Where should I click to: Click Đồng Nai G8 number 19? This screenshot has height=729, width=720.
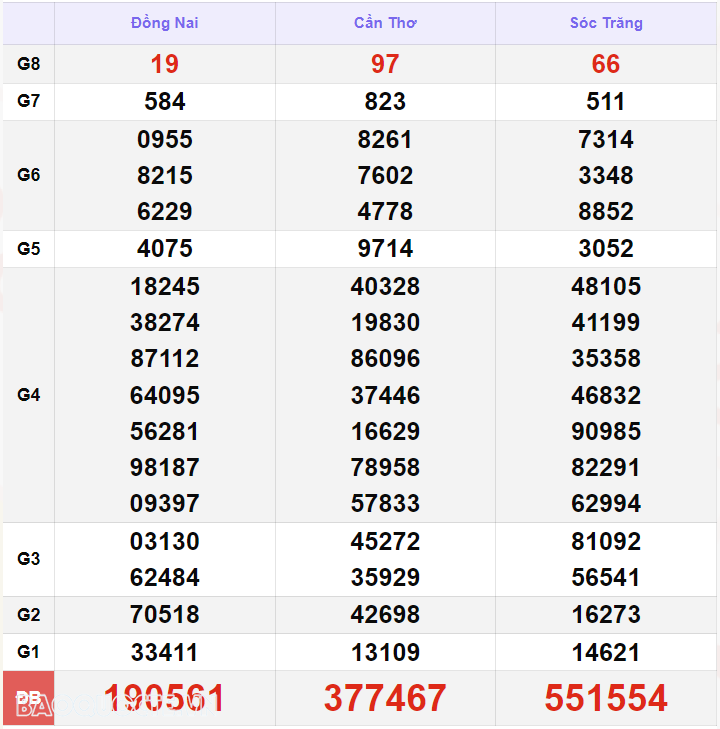pos(165,64)
